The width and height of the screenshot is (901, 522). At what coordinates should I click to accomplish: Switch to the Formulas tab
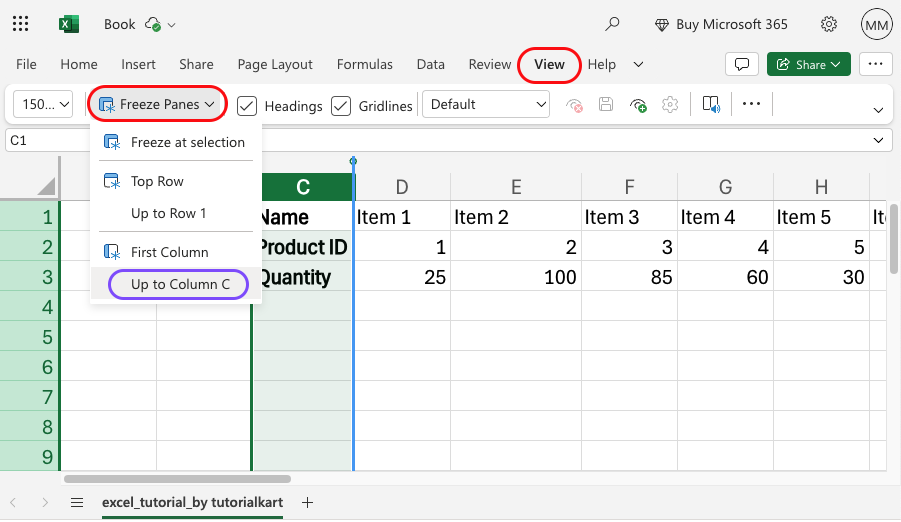tap(365, 64)
